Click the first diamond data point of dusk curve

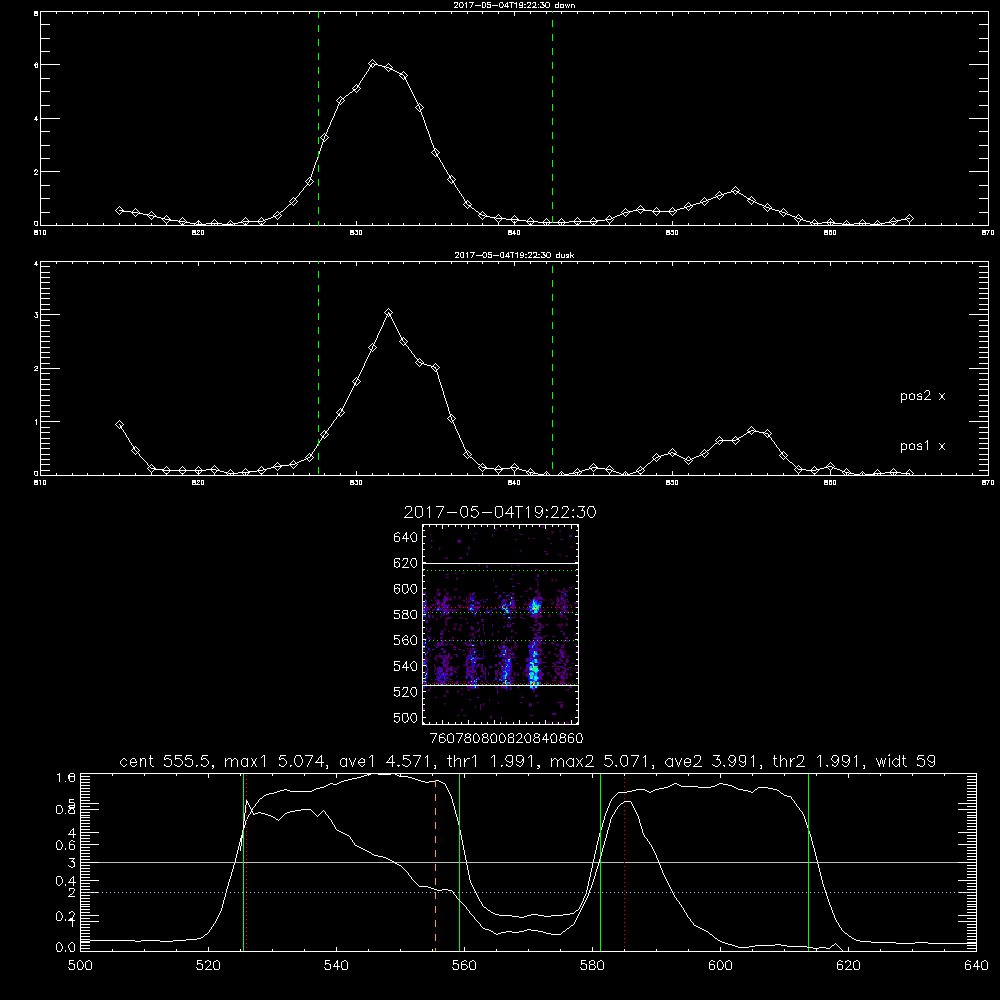(119, 425)
